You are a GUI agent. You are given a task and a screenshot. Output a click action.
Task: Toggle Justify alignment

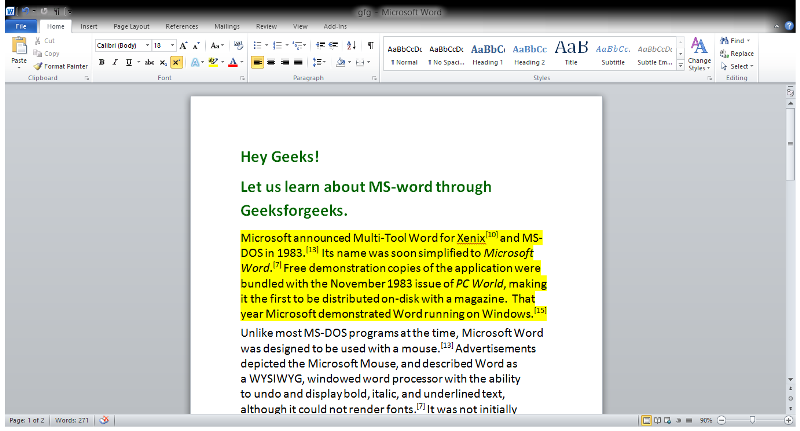point(298,62)
